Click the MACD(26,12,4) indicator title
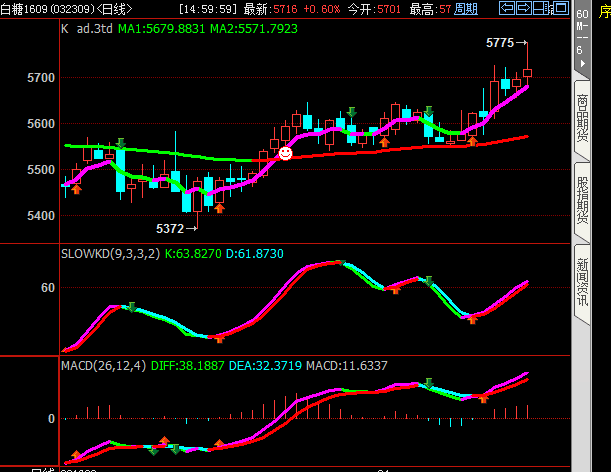The image size is (611, 472). tap(103, 366)
